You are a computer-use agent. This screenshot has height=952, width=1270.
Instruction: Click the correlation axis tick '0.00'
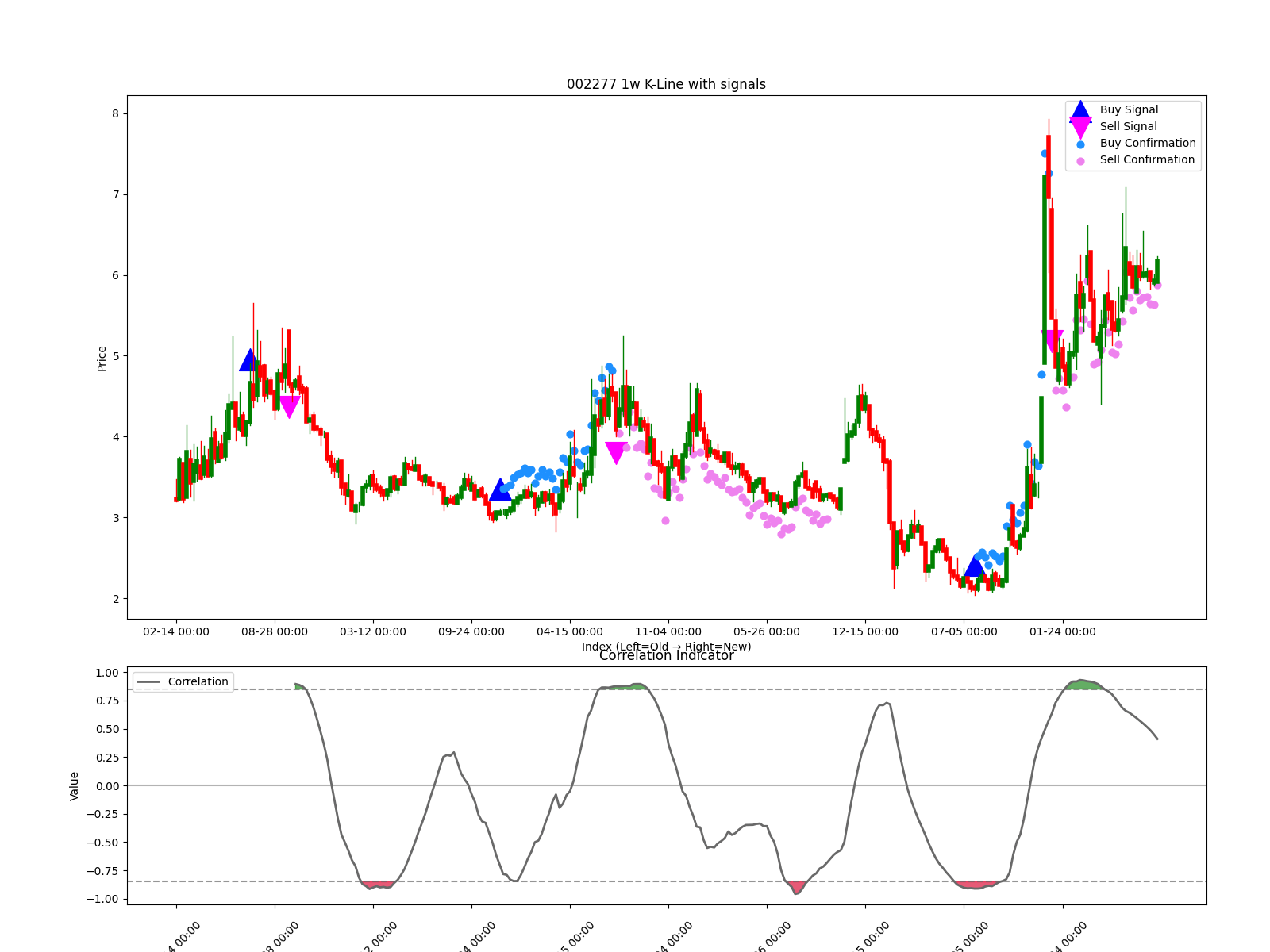tap(106, 786)
